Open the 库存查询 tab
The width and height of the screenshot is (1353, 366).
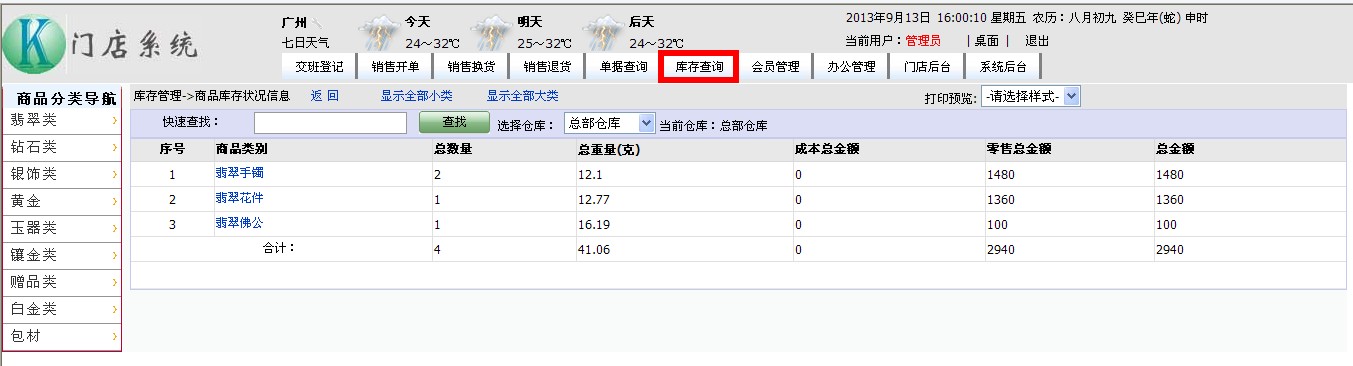click(x=699, y=67)
